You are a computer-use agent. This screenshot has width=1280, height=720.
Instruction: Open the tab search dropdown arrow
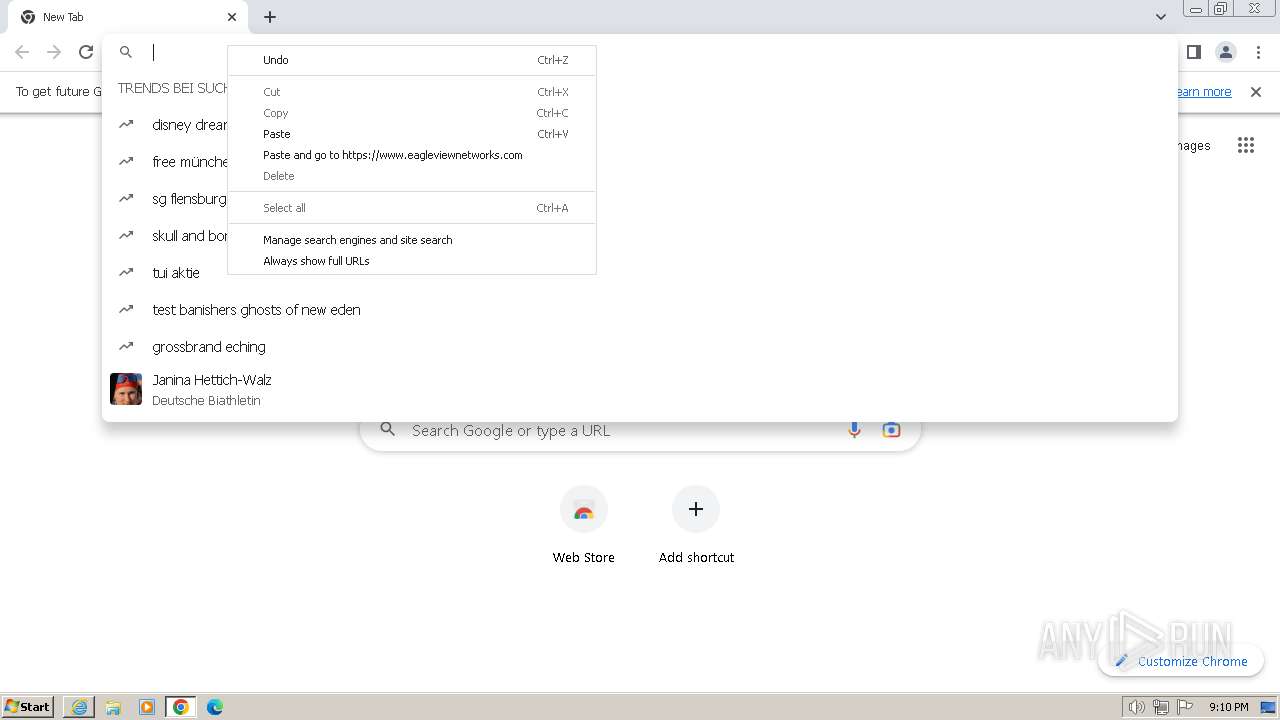click(x=1160, y=17)
